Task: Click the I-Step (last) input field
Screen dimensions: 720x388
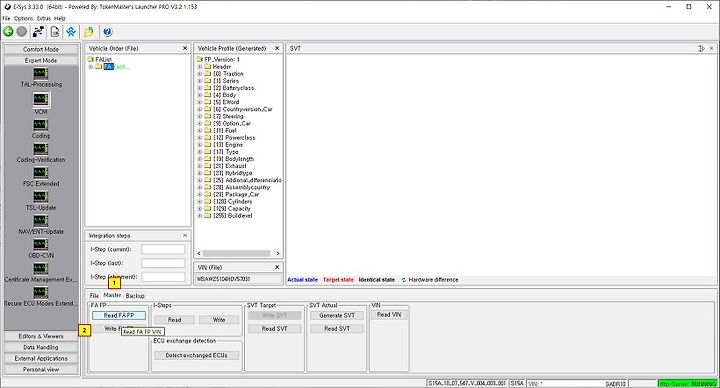Action: (163, 263)
